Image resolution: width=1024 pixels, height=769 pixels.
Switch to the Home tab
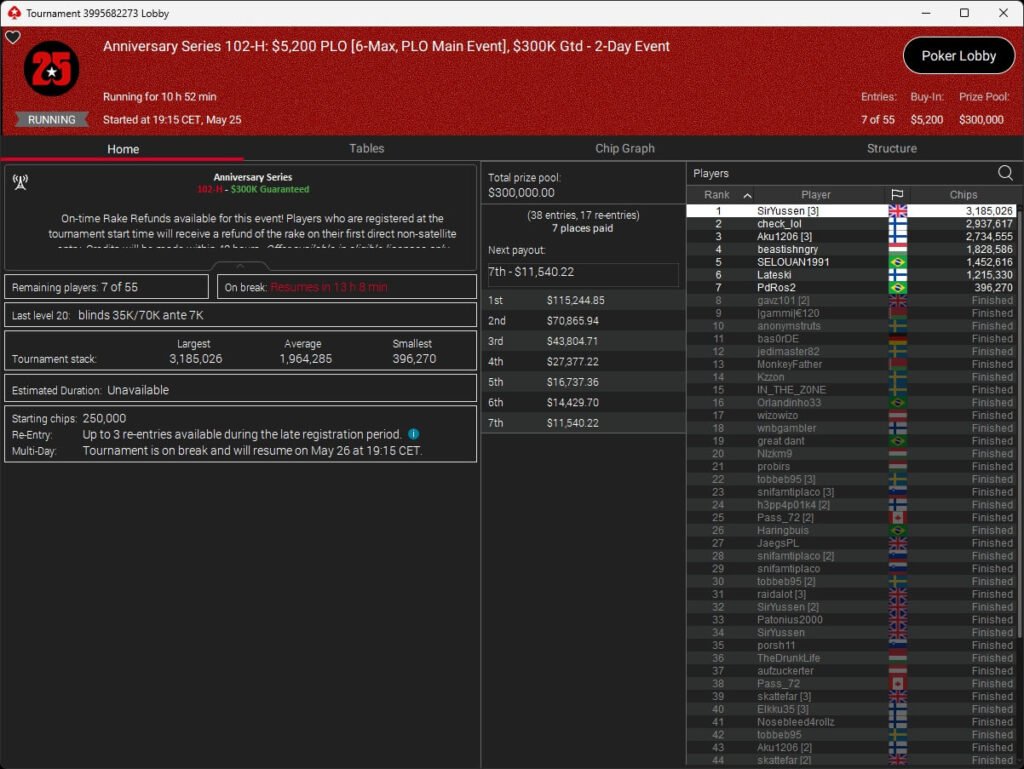click(123, 149)
